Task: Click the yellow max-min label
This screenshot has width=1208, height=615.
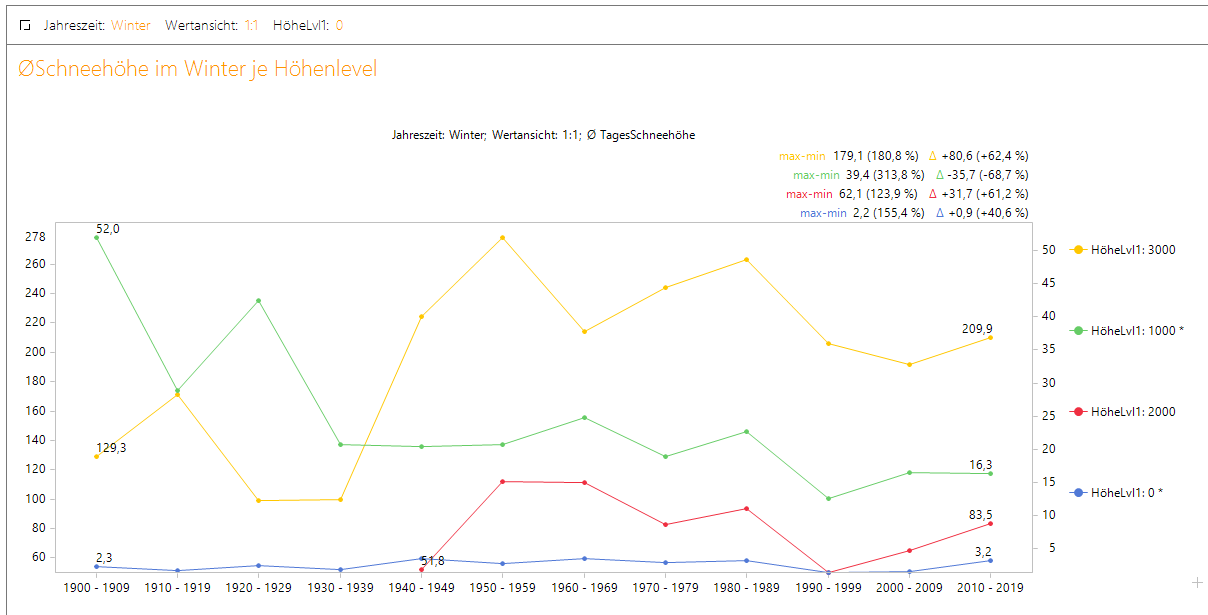Action: [802, 156]
